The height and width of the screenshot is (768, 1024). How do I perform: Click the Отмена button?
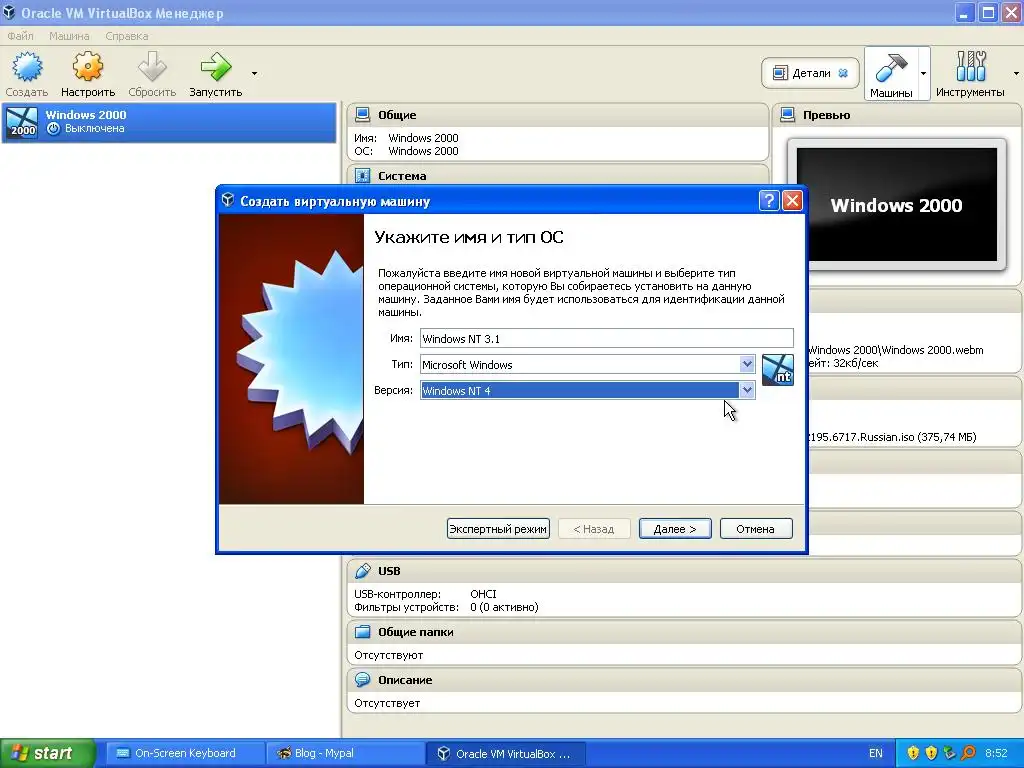[x=756, y=529]
